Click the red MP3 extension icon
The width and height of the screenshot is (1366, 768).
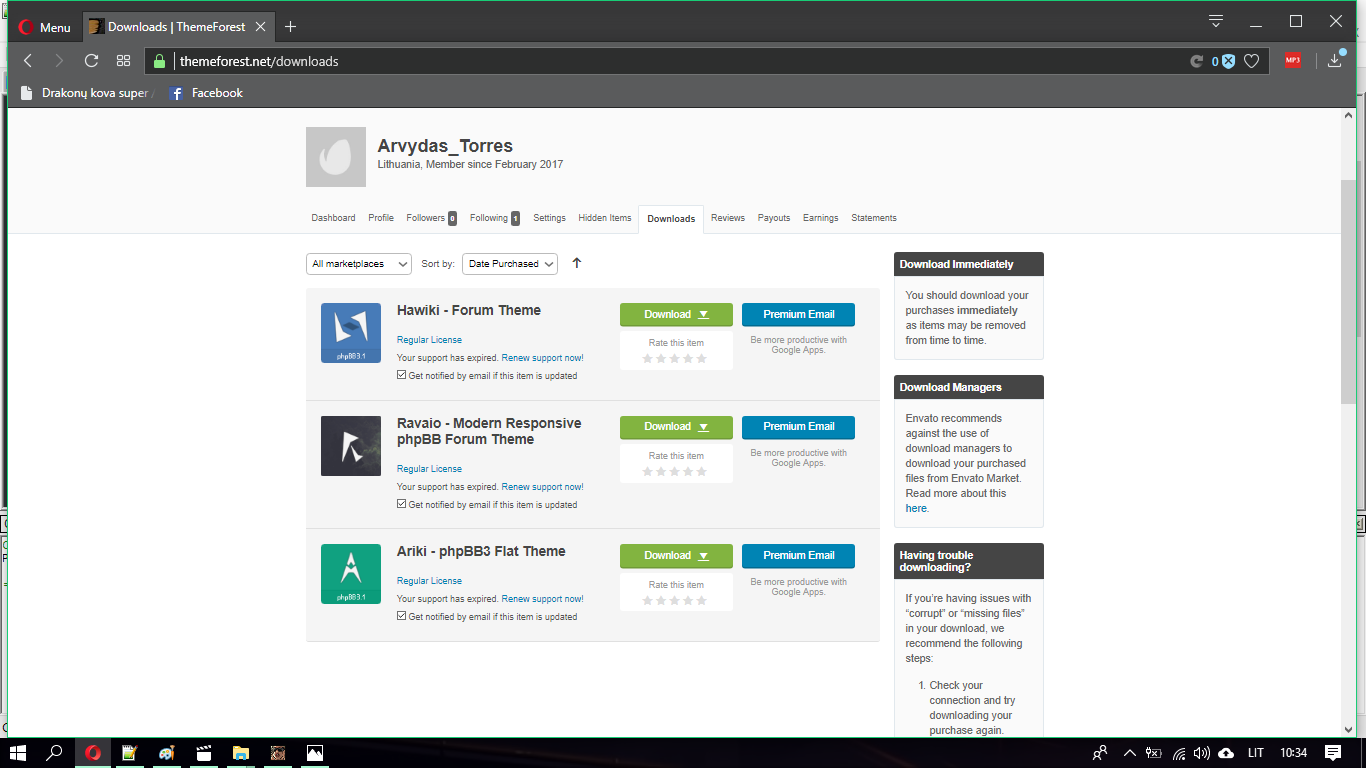click(1293, 61)
